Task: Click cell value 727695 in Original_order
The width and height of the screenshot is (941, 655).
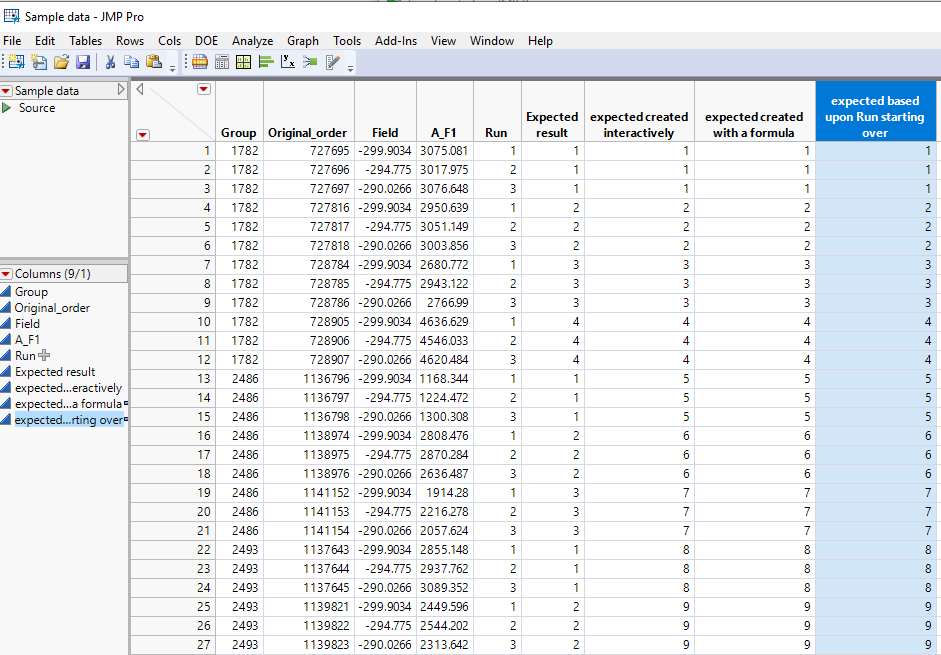Action: tap(329, 151)
